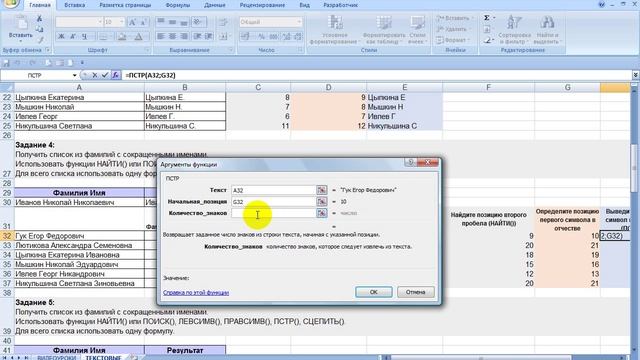The image size is (640, 360).
Task: Align cell text left
Action: point(161,37)
